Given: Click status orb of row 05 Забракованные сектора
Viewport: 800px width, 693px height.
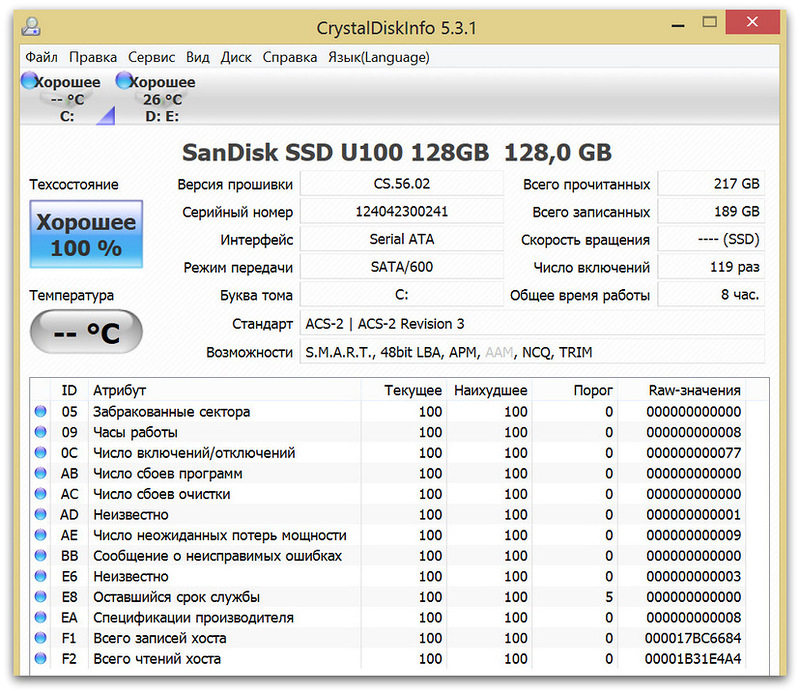Looking at the screenshot, I should (x=40, y=411).
